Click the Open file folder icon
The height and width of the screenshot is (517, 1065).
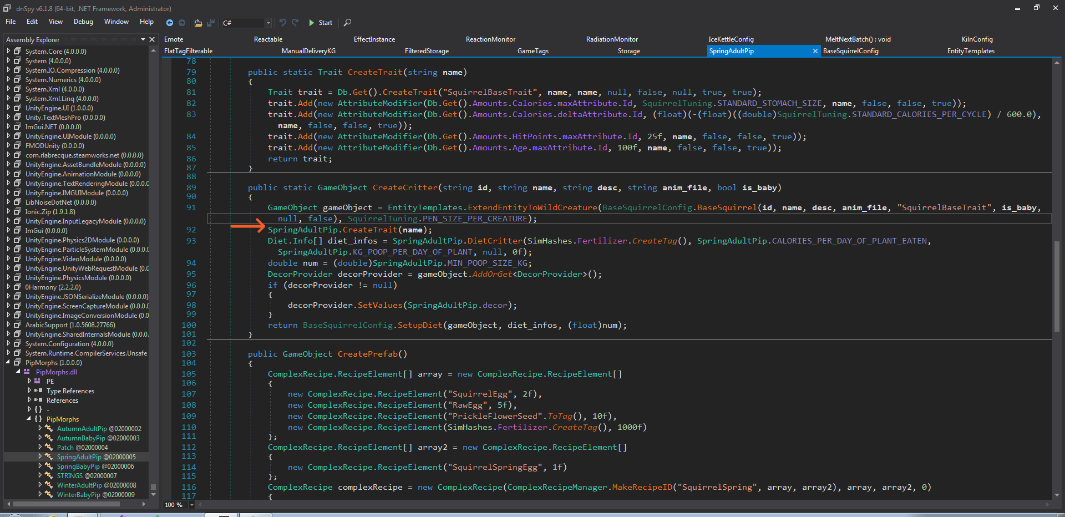[x=198, y=22]
